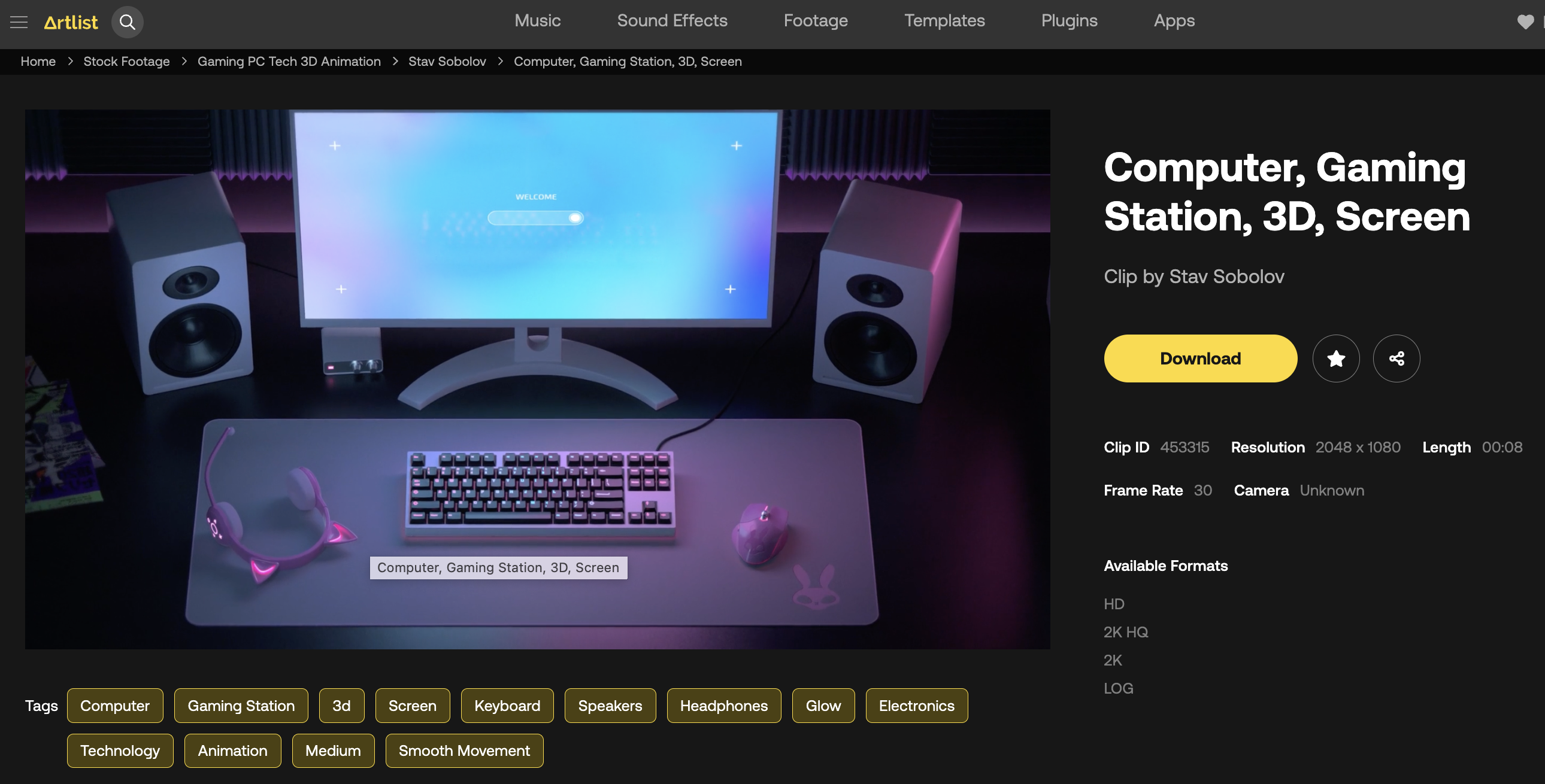Add clip to favorites with star icon

[x=1335, y=358]
